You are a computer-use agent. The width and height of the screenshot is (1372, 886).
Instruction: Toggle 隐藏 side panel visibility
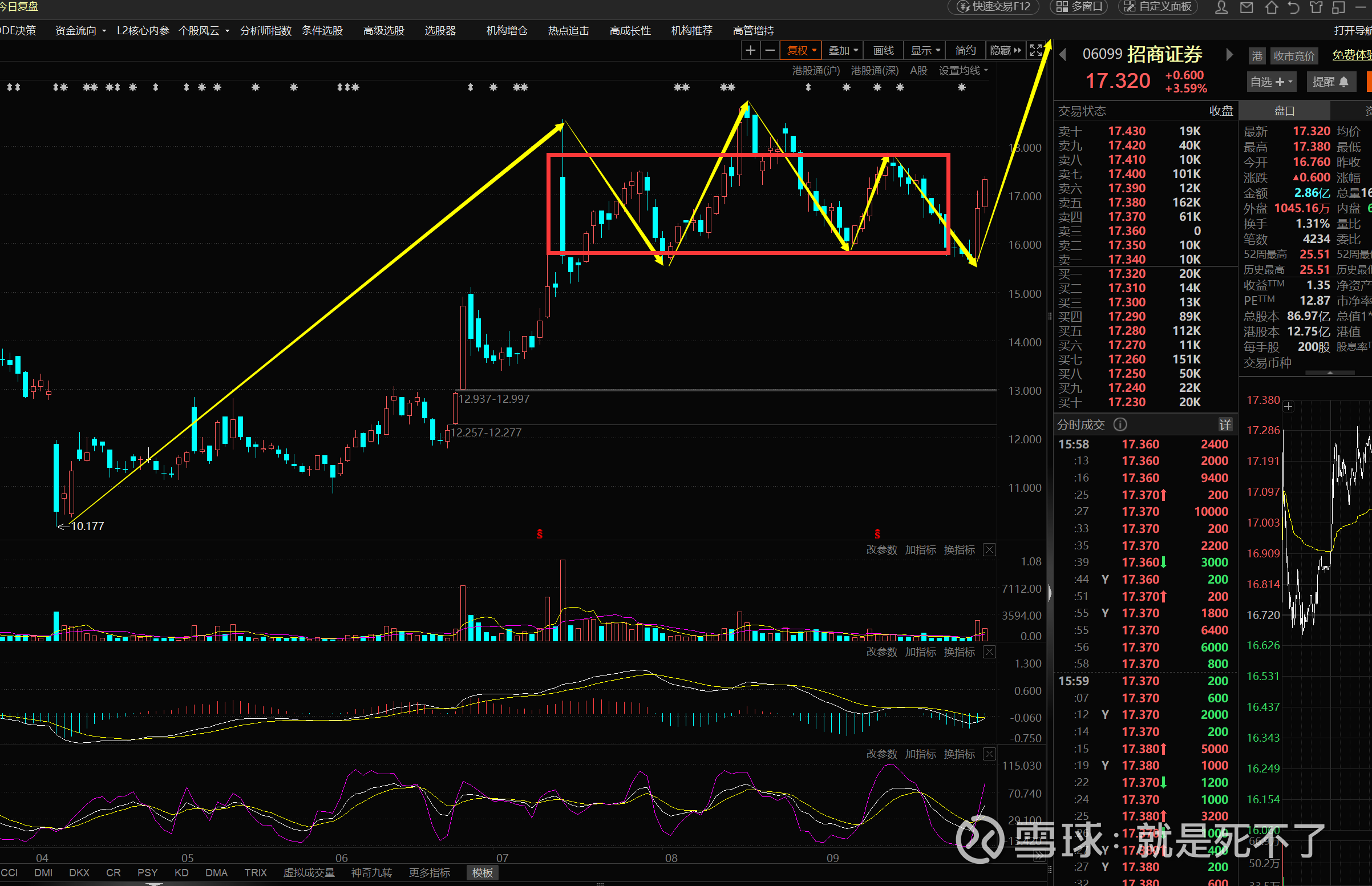coord(1005,51)
